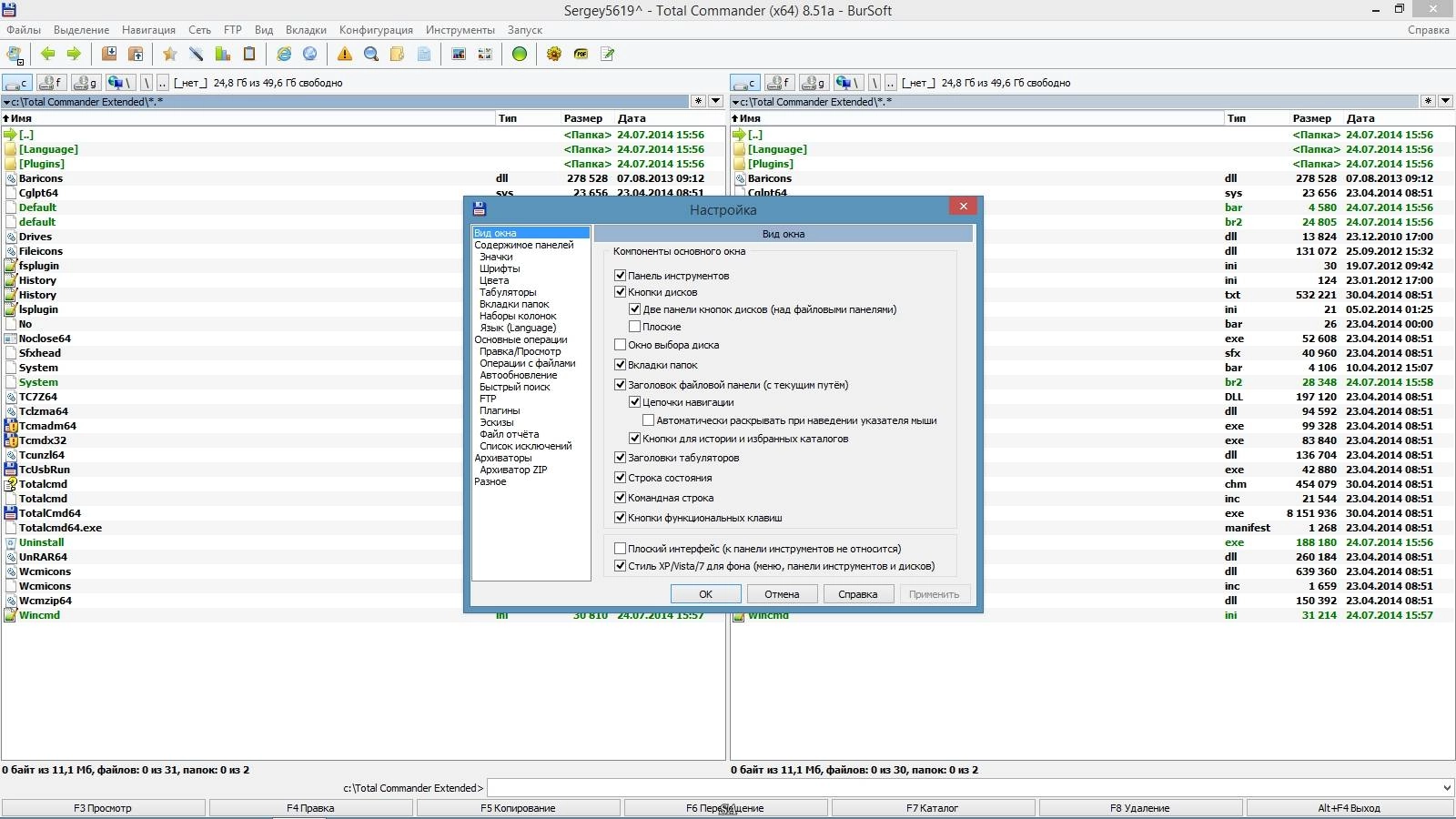This screenshot has height=819, width=1456.
Task: Select drive g in the right panel
Action: pos(814,83)
